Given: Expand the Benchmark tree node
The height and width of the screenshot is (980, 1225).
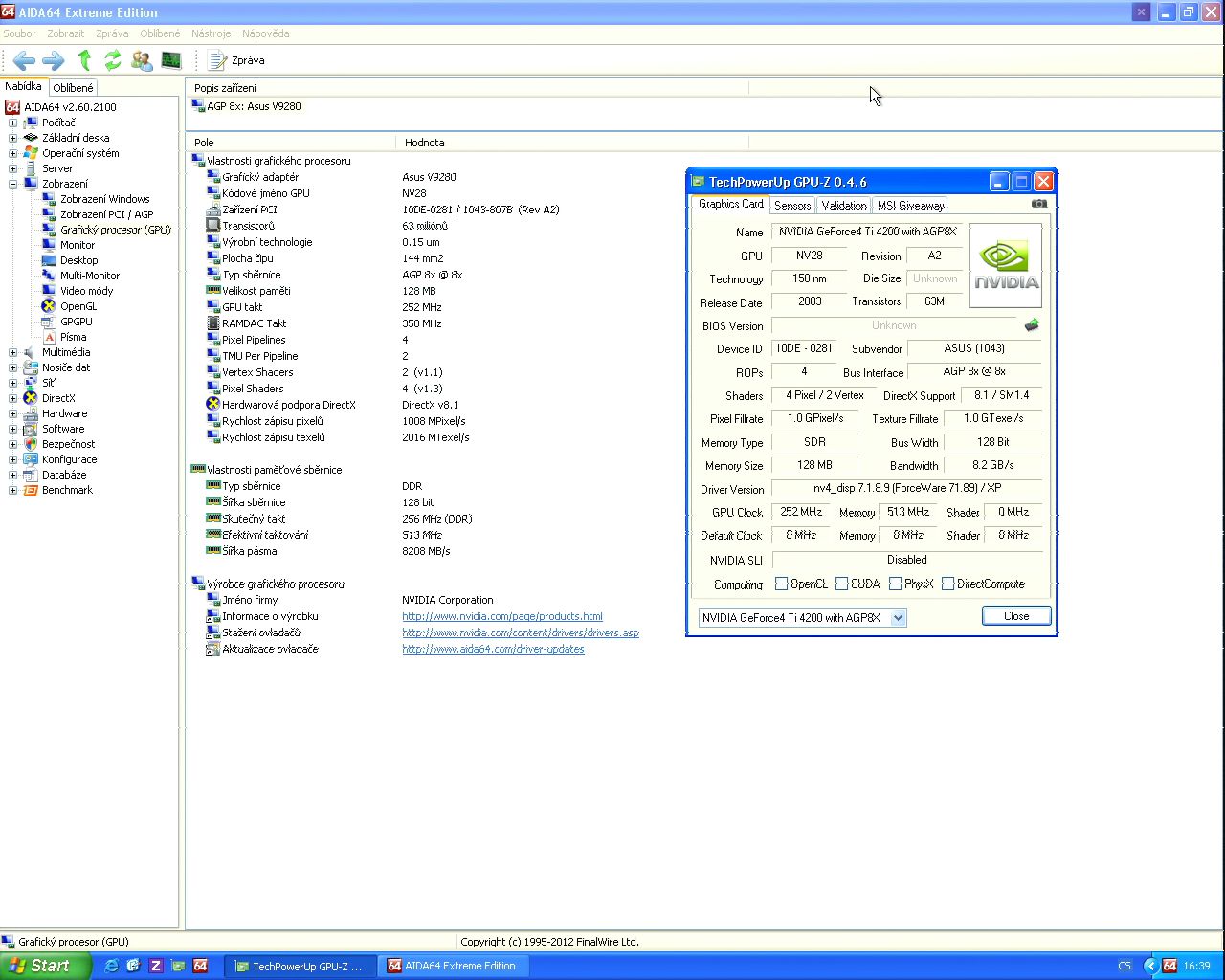Looking at the screenshot, I should tap(12, 490).
